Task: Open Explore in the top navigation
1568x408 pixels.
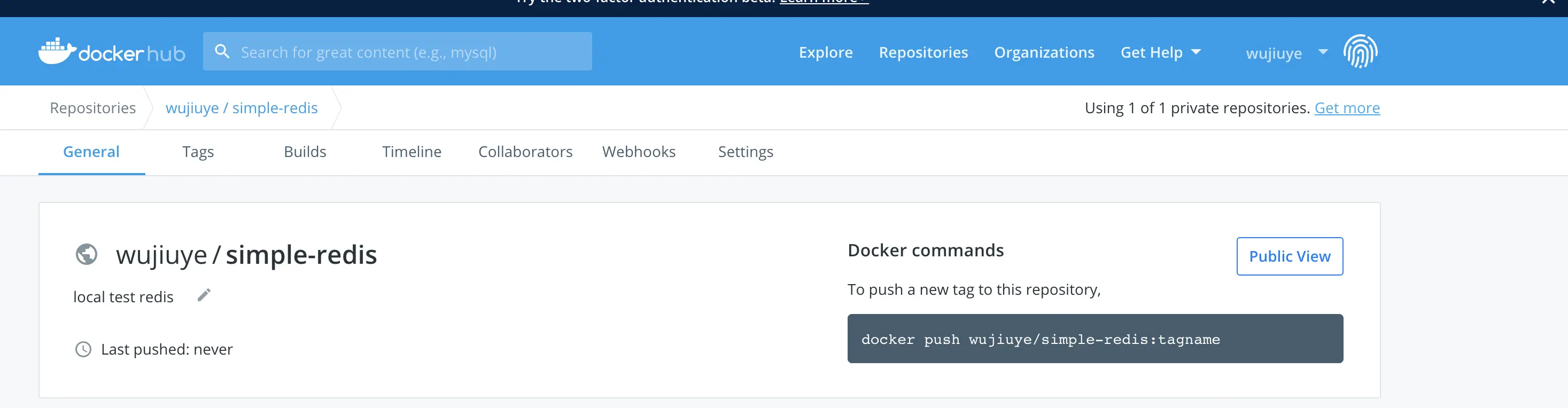Action: click(x=825, y=53)
